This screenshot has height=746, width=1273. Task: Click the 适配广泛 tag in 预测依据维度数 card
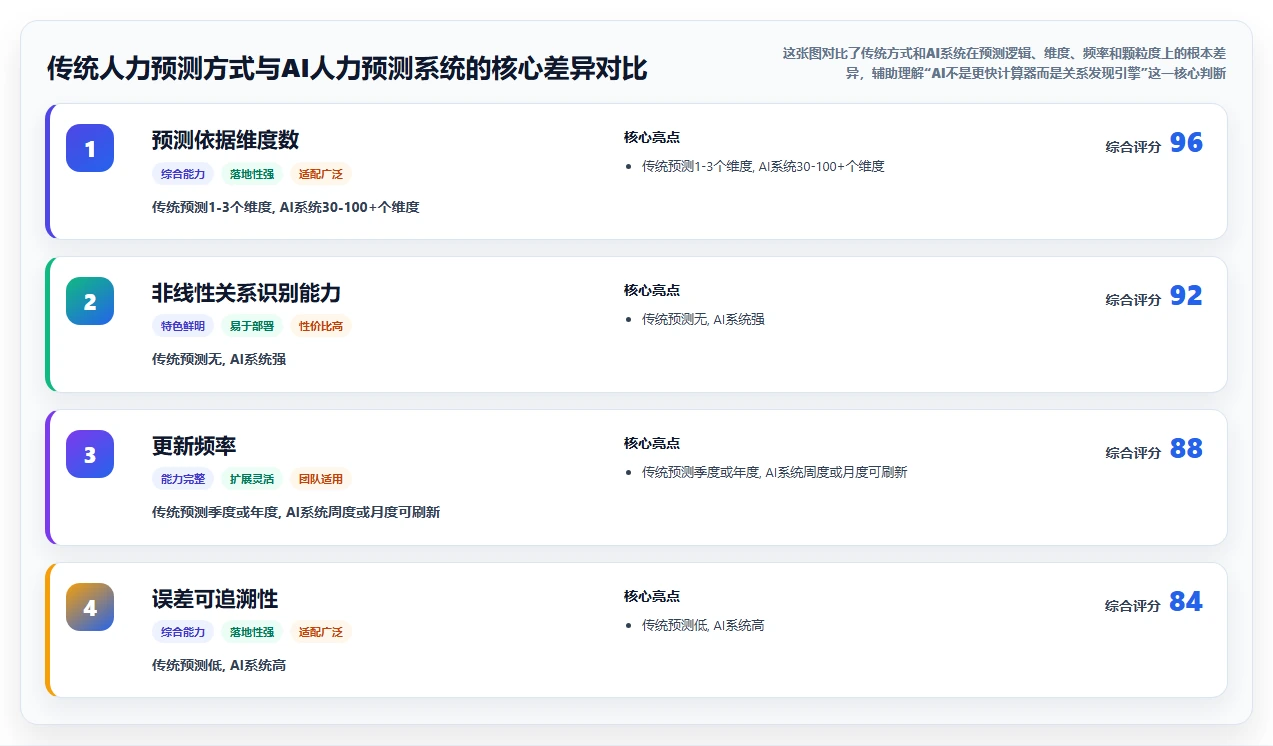tap(321, 173)
